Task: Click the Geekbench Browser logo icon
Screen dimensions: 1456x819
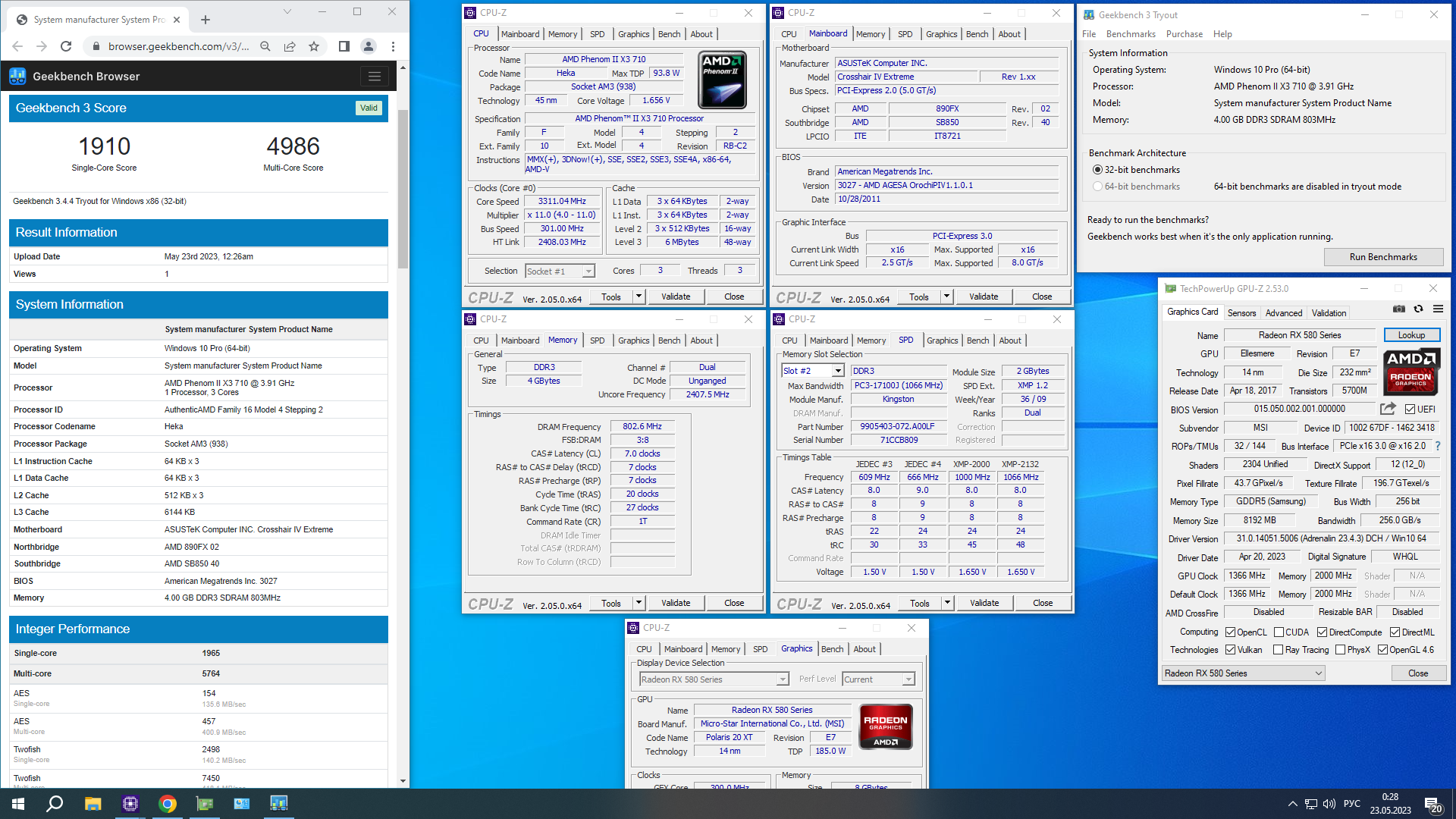Action: pyautogui.click(x=17, y=76)
